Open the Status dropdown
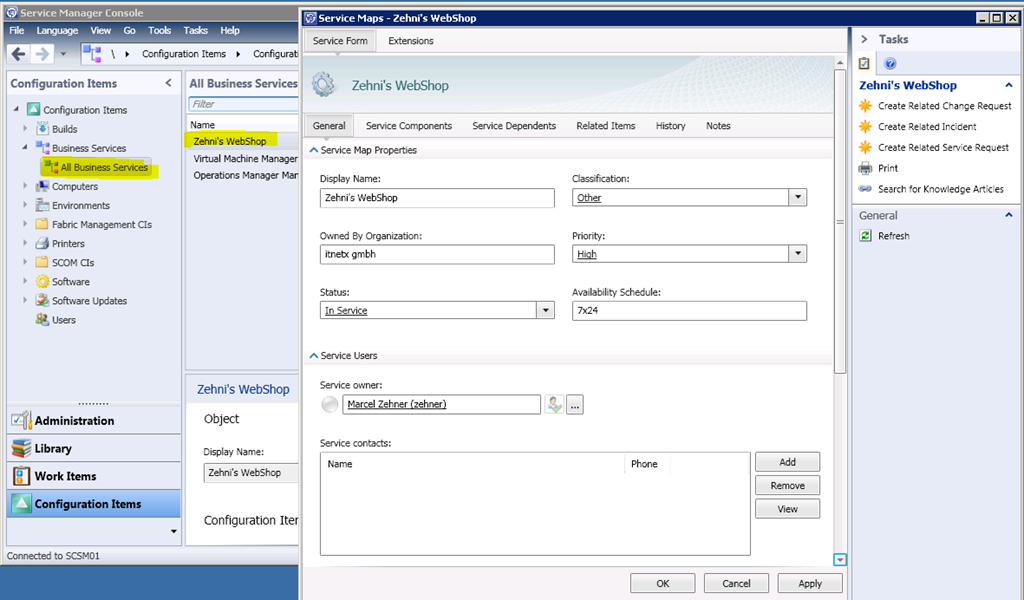Image resolution: width=1024 pixels, height=600 pixels. pos(545,311)
